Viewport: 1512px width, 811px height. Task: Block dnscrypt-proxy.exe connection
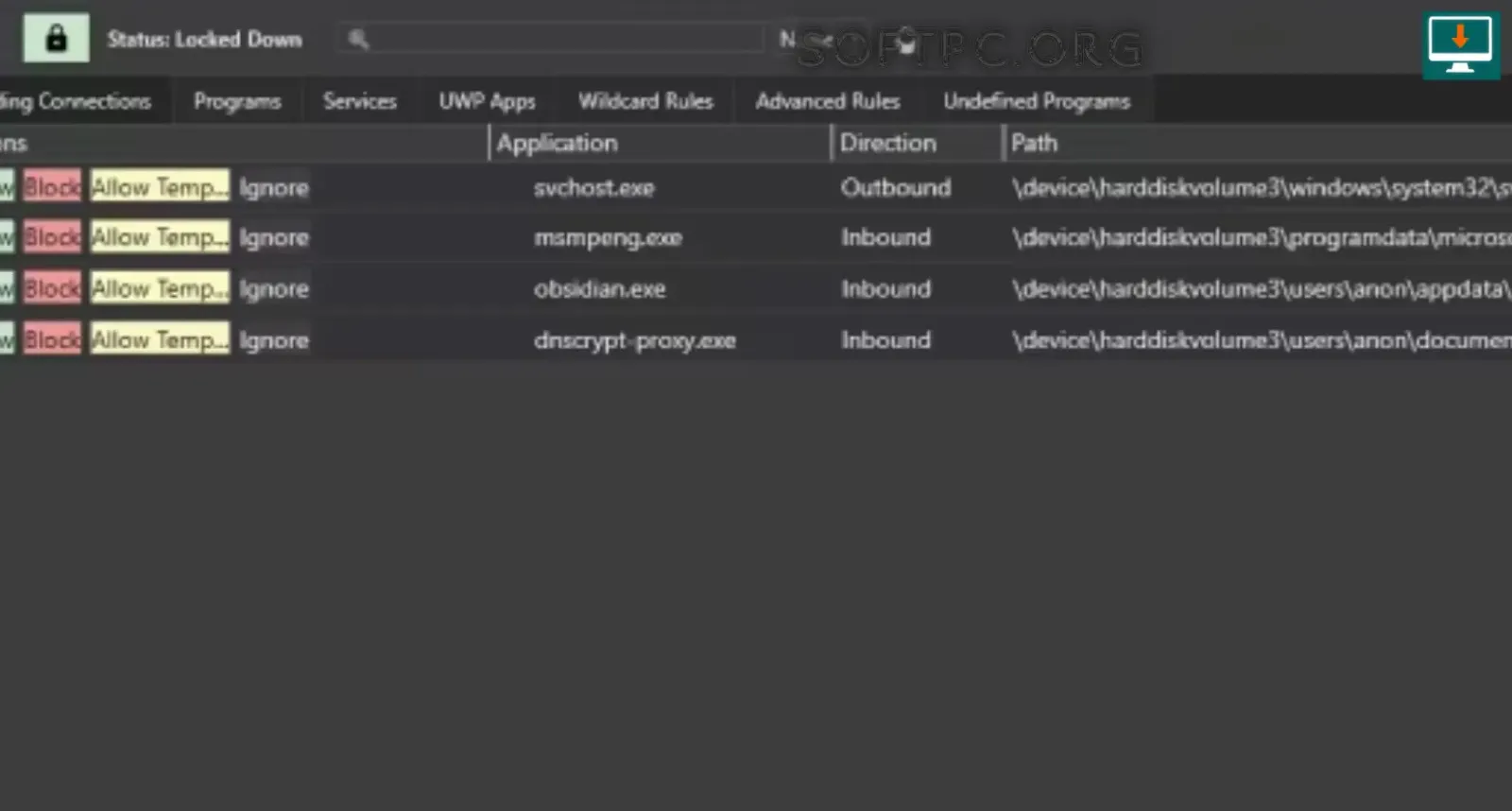click(x=52, y=339)
